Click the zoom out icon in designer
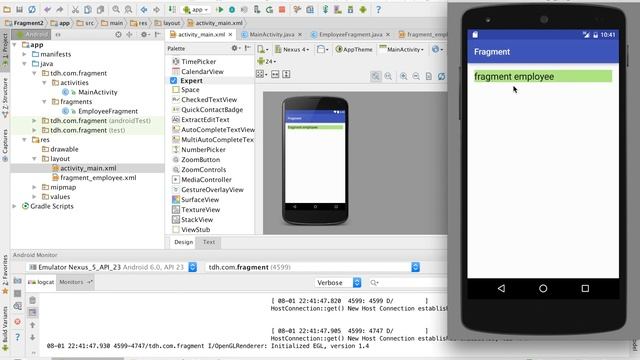Screen dimensions: 640x360 point(416,76)
